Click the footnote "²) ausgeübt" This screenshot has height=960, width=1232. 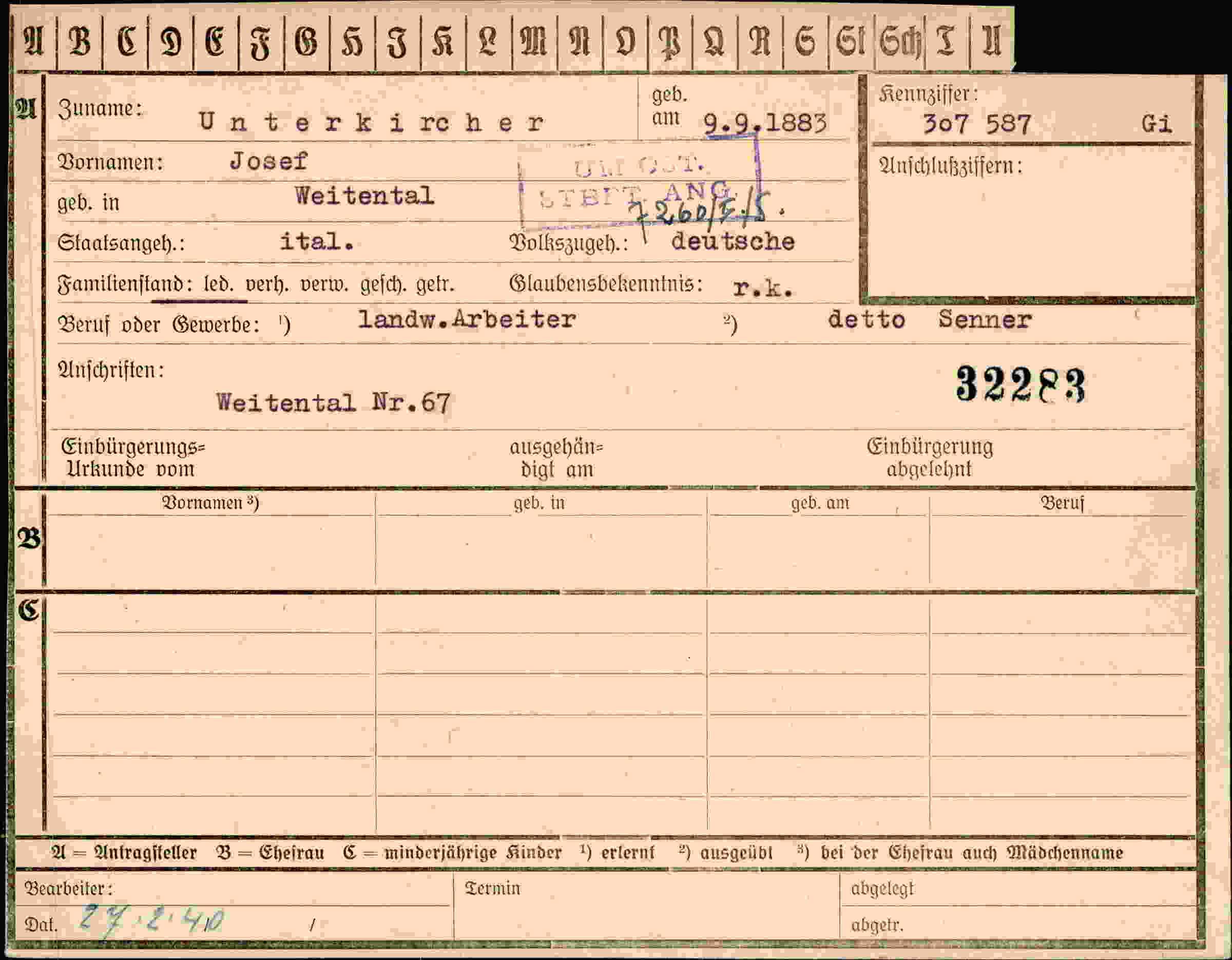coord(725,852)
